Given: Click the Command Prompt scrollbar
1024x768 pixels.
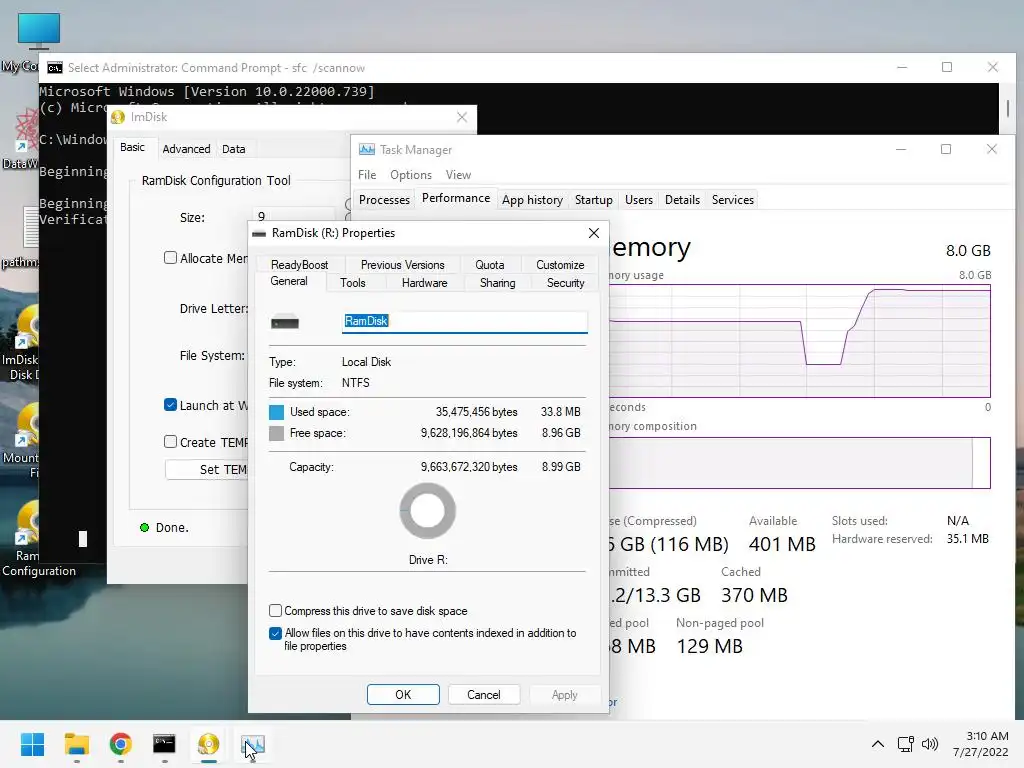Looking at the screenshot, I should click(x=1008, y=108).
